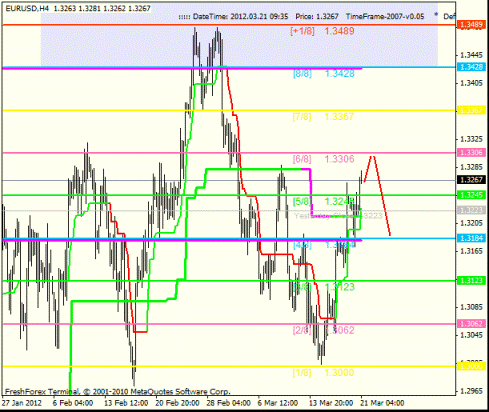Click the blue 1.3428 value beside [8/8]

click(339, 74)
